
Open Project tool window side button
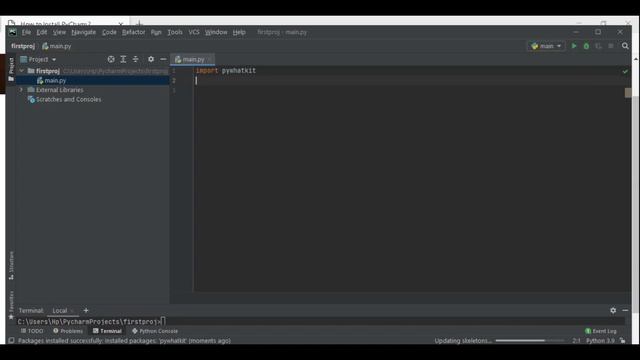pos(11,69)
